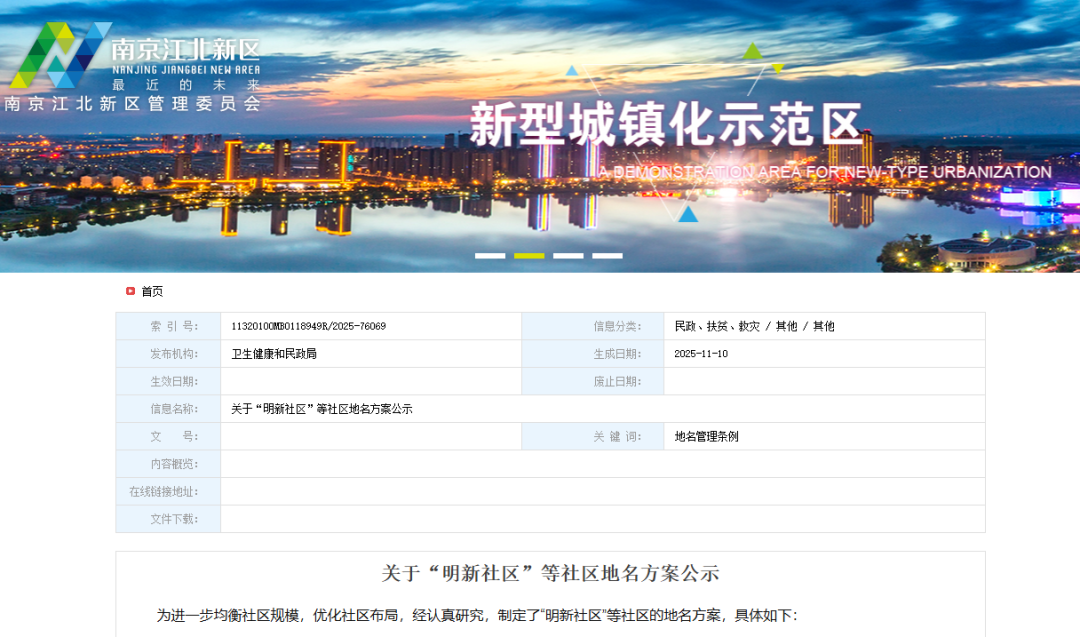This screenshot has width=1080, height=637.
Task: Click the keyword value 地名管理条例
Action: [x=706, y=437]
